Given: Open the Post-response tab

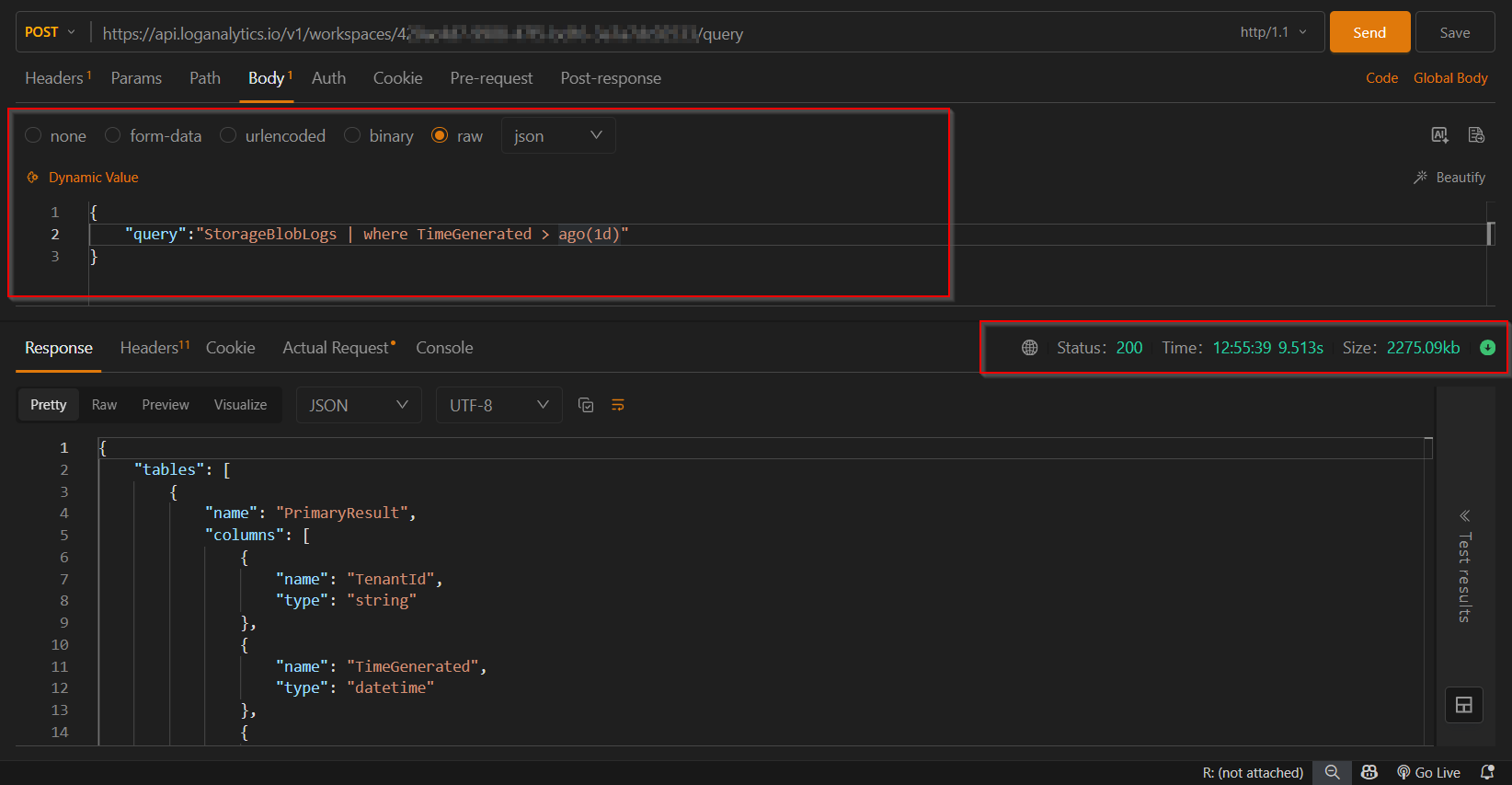Looking at the screenshot, I should [x=611, y=78].
